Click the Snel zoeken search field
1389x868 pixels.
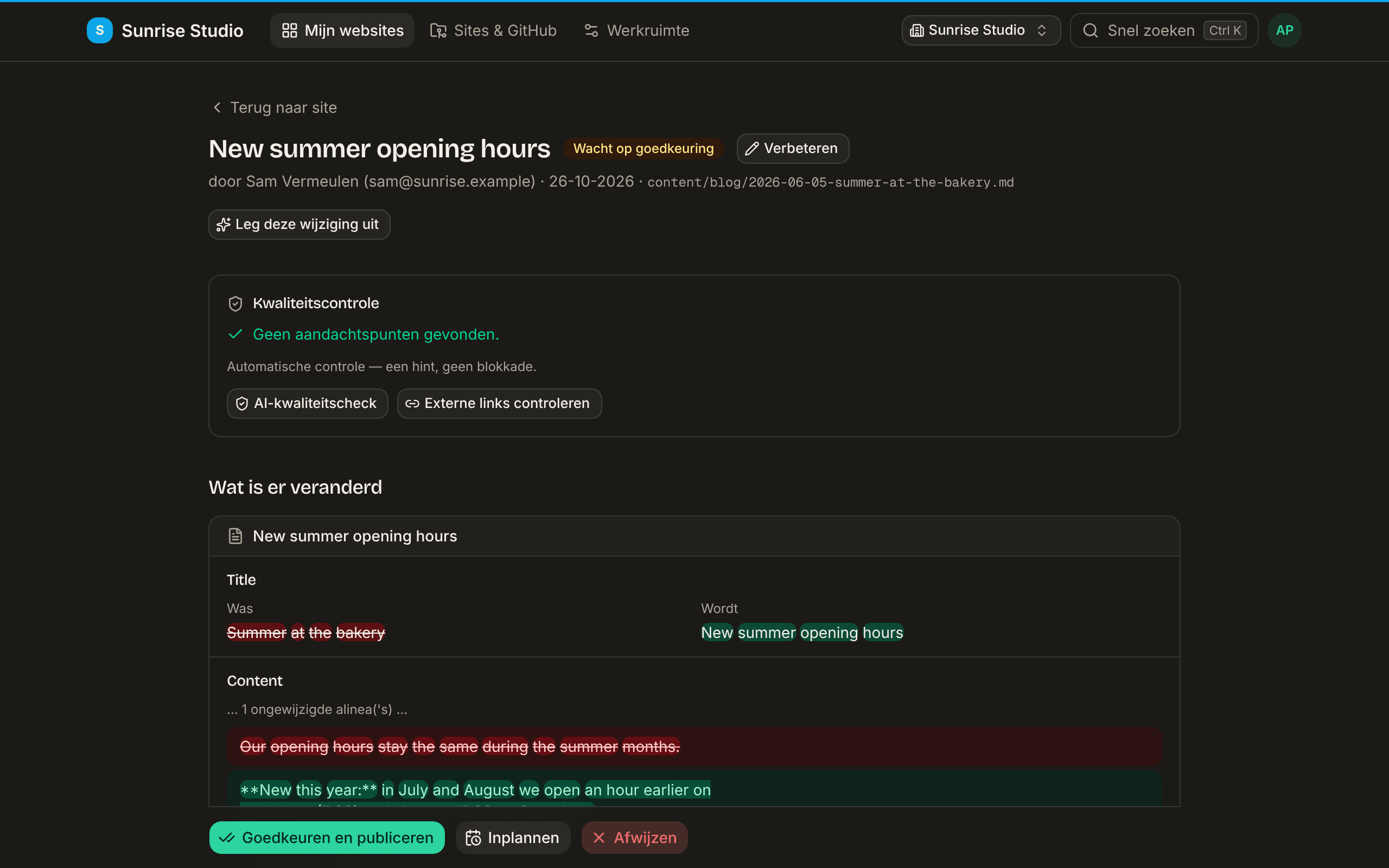pos(1164,30)
